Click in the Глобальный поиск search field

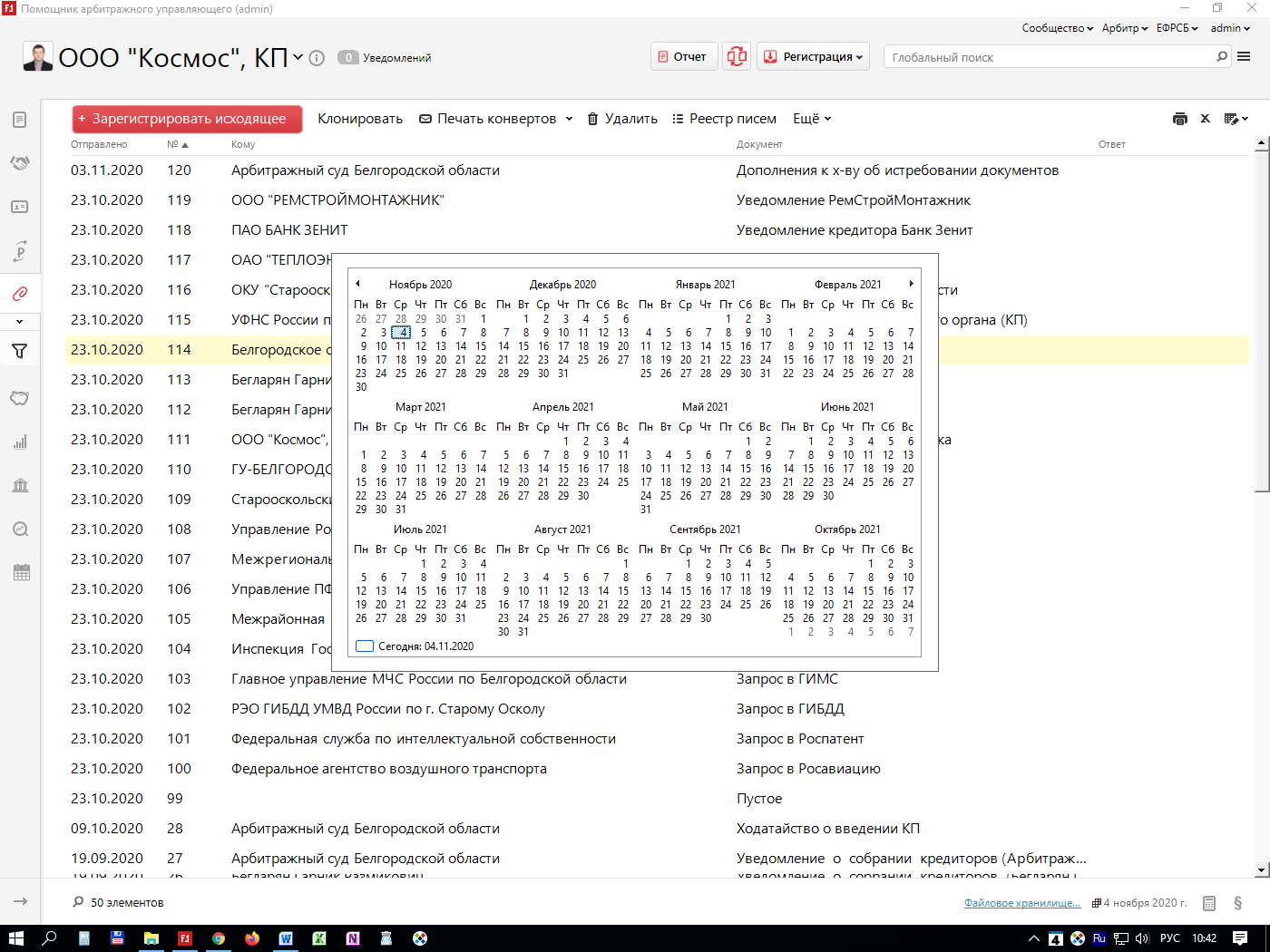(x=1052, y=57)
